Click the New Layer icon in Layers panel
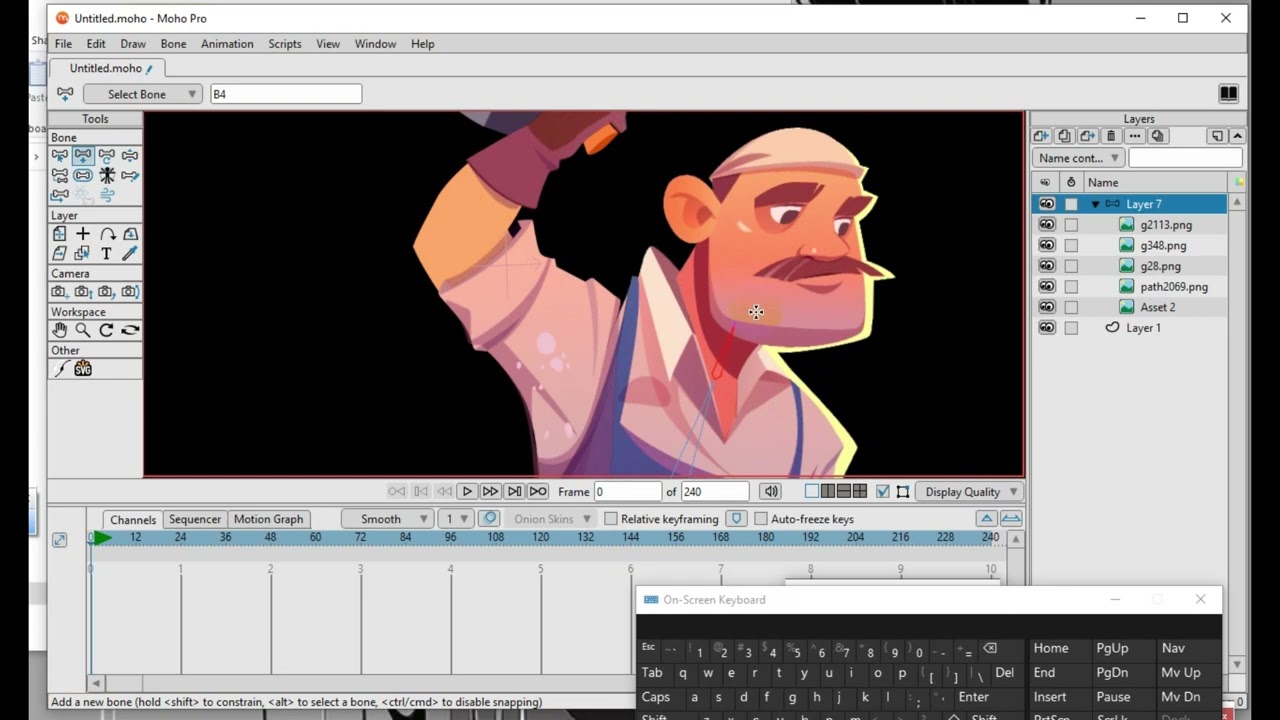Viewport: 1280px width, 720px height. coord(1041,136)
